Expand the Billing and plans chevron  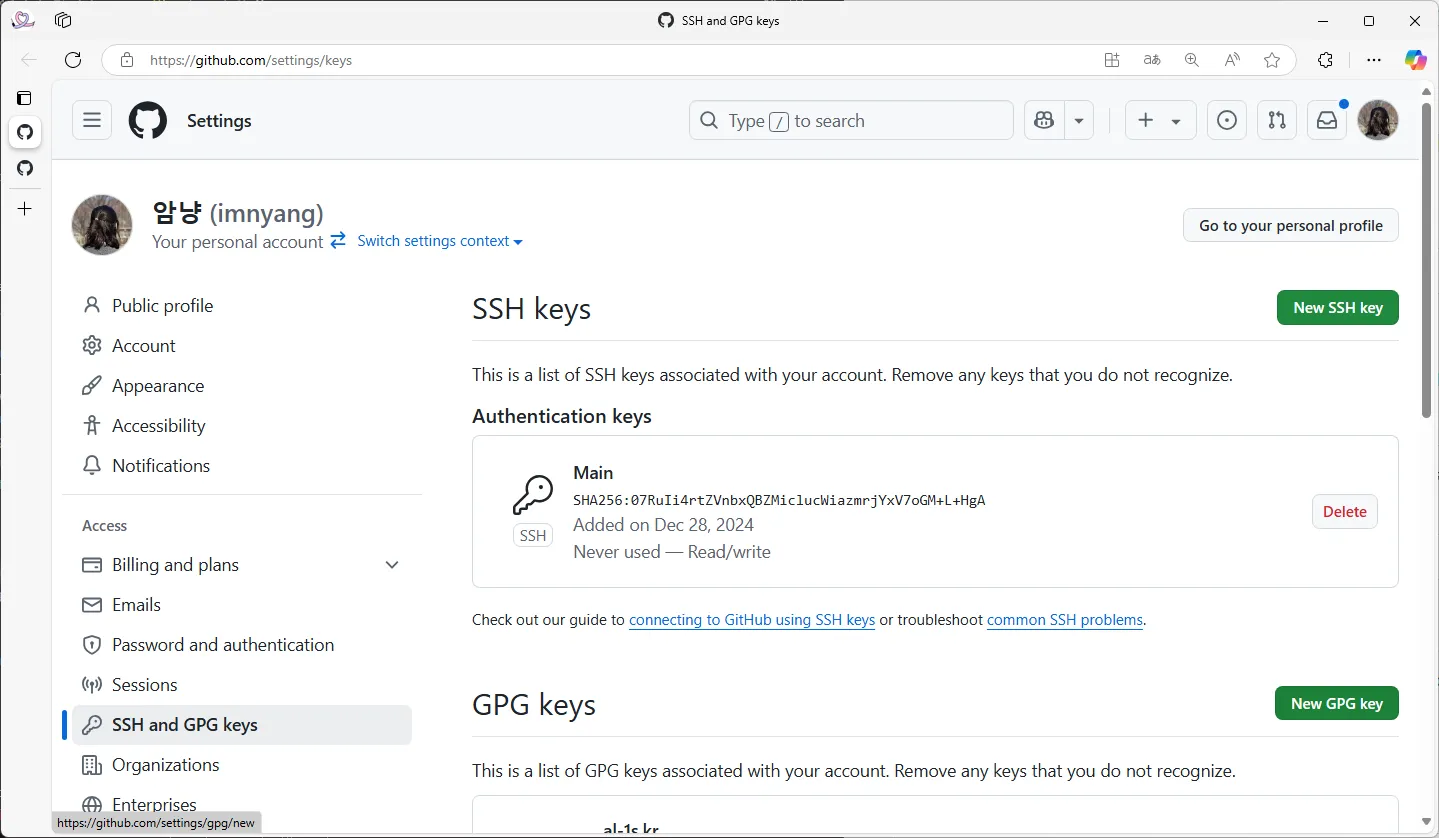(x=392, y=565)
